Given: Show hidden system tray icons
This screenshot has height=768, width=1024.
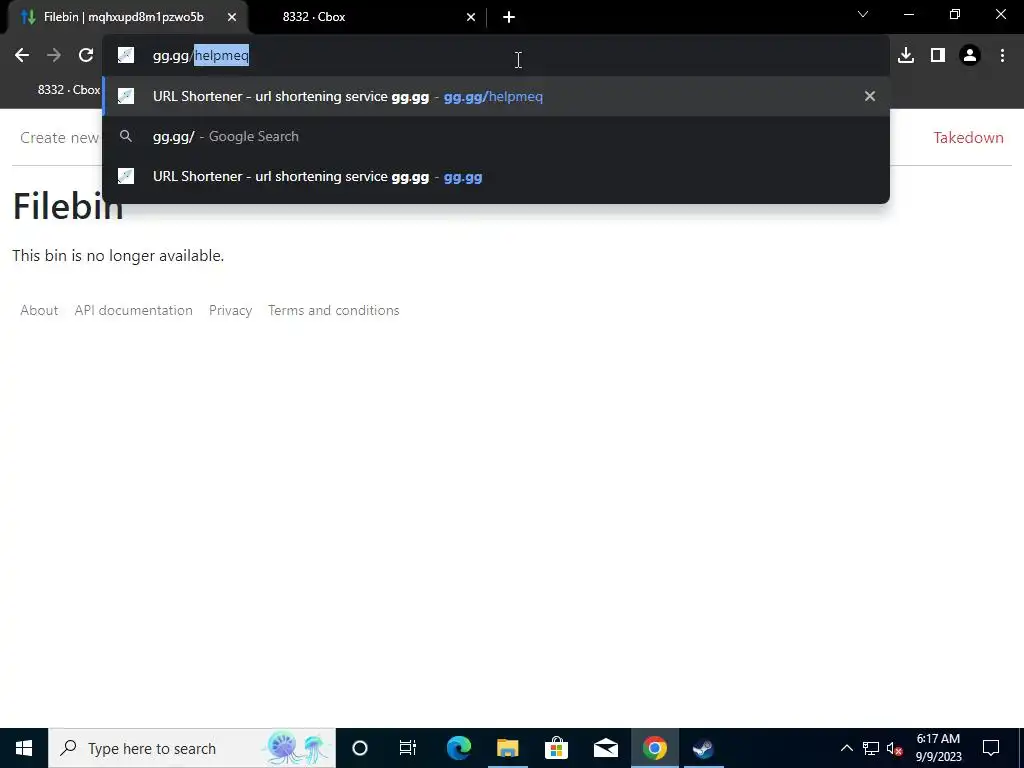Looking at the screenshot, I should [x=846, y=748].
